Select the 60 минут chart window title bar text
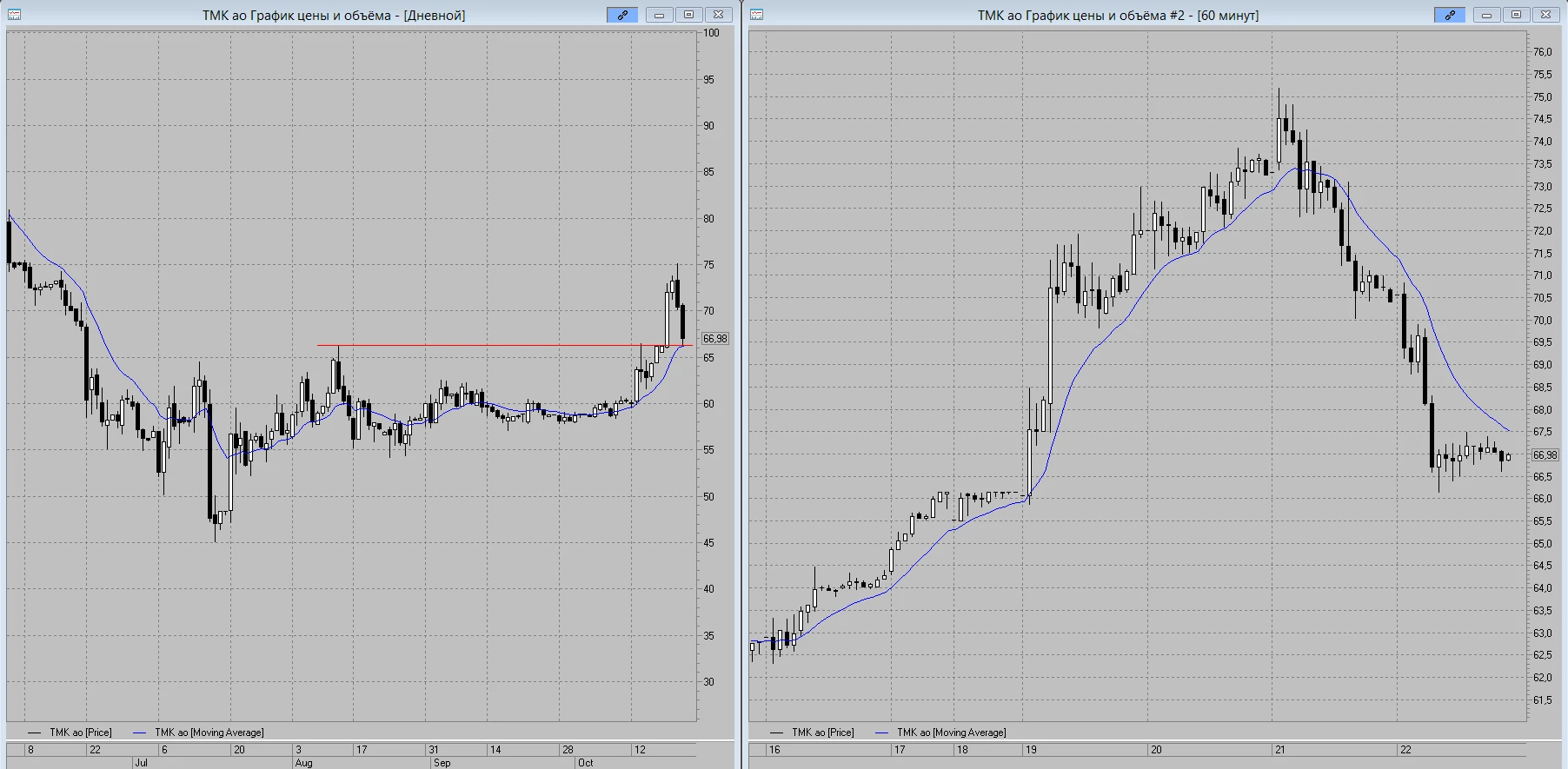1568x769 pixels. [x=1118, y=16]
